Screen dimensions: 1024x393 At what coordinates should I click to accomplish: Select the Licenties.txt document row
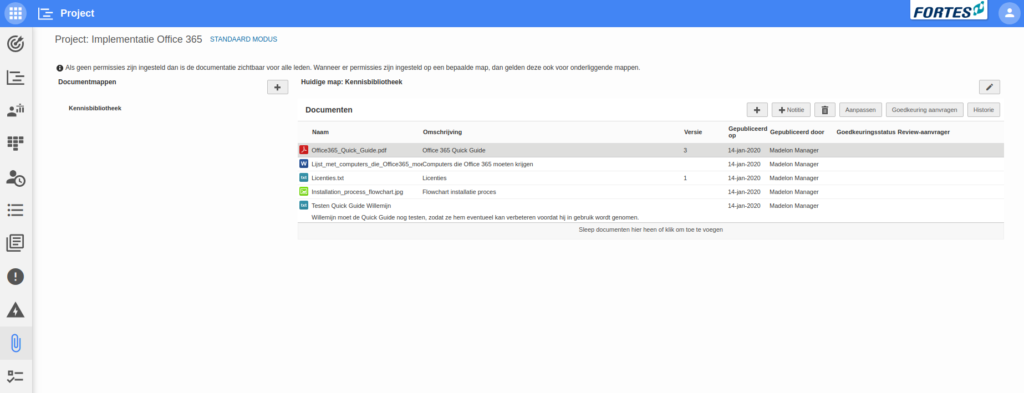pyautogui.click(x=650, y=178)
